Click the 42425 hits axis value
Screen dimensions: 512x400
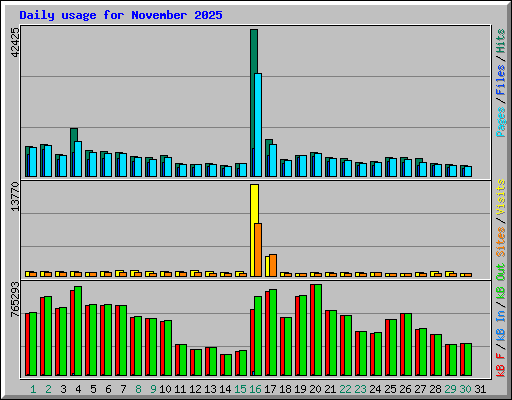click(15, 42)
